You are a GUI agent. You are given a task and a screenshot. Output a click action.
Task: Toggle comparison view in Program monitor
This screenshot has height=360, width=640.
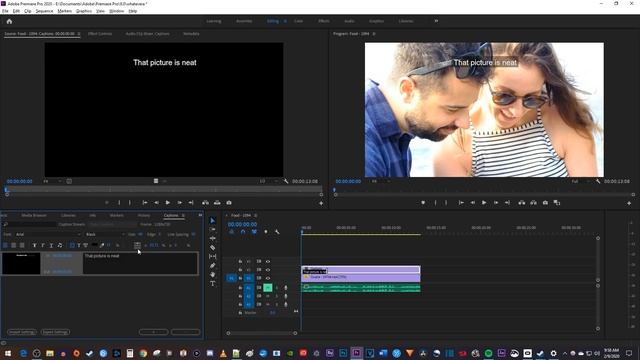tap(557, 202)
